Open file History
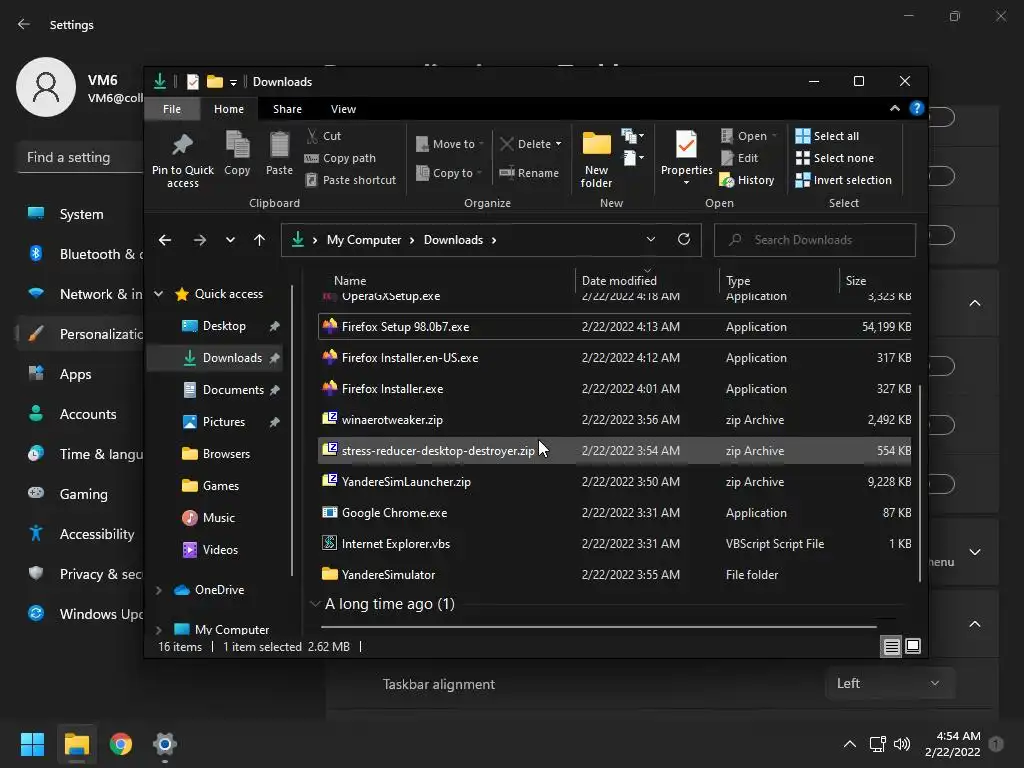The height and width of the screenshot is (768, 1024). [746, 180]
